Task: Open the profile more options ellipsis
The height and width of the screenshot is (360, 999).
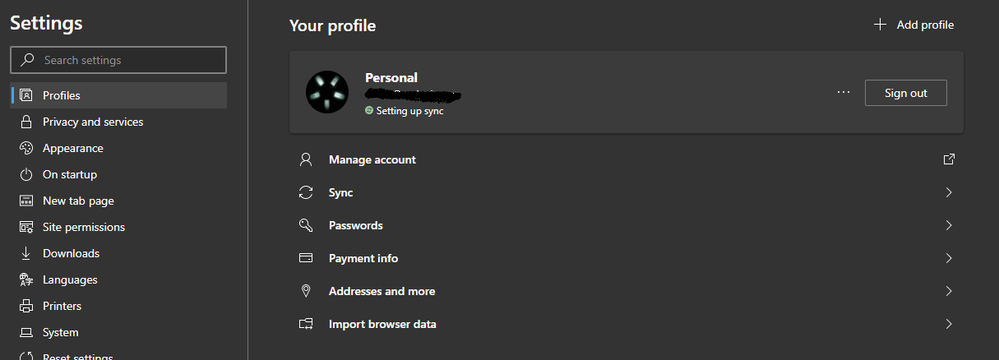Action: pos(844,92)
